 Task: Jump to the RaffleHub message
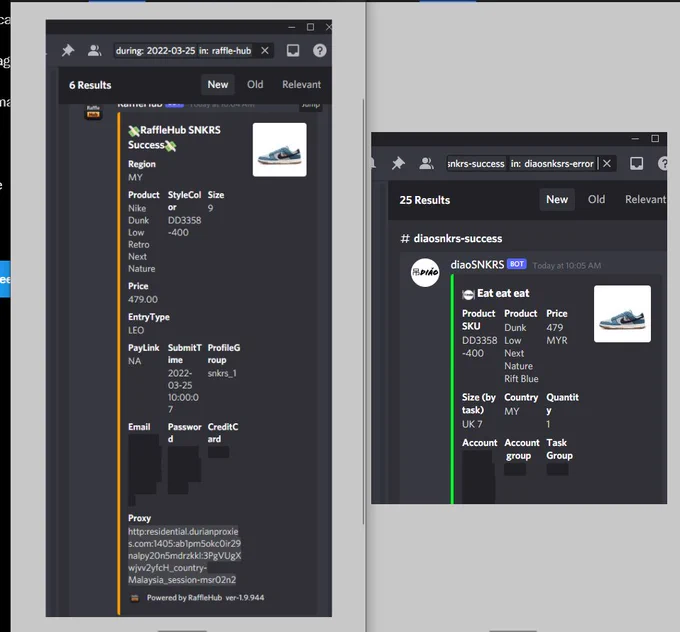[311, 105]
